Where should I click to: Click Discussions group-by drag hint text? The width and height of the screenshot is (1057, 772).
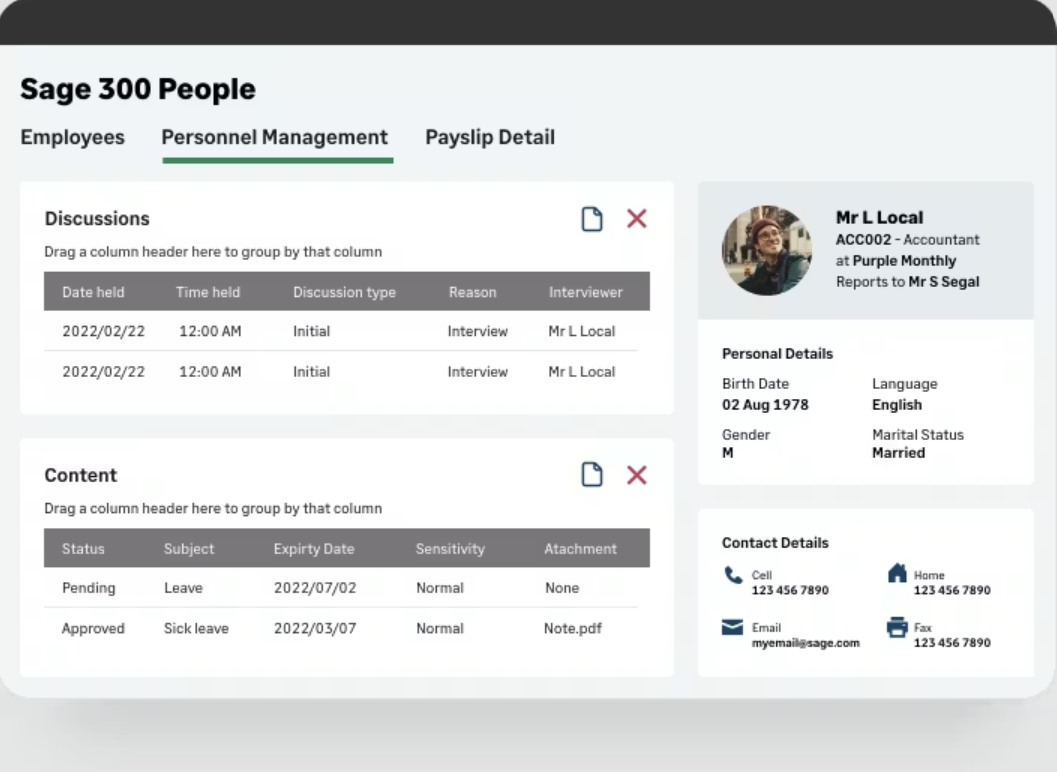click(213, 252)
